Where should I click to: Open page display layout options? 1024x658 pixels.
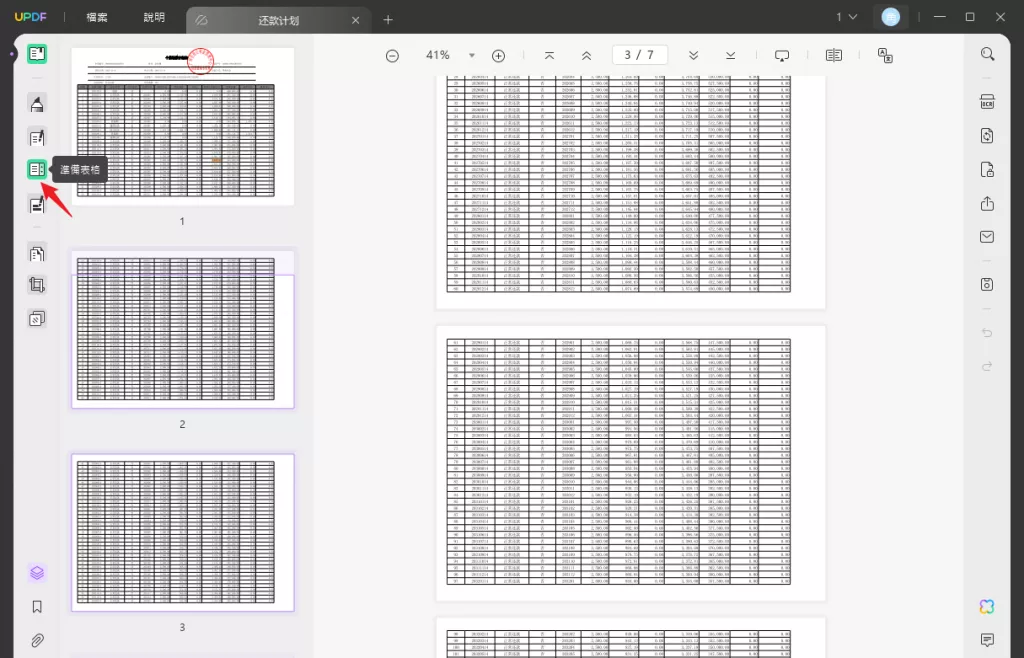pyautogui.click(x=833, y=55)
